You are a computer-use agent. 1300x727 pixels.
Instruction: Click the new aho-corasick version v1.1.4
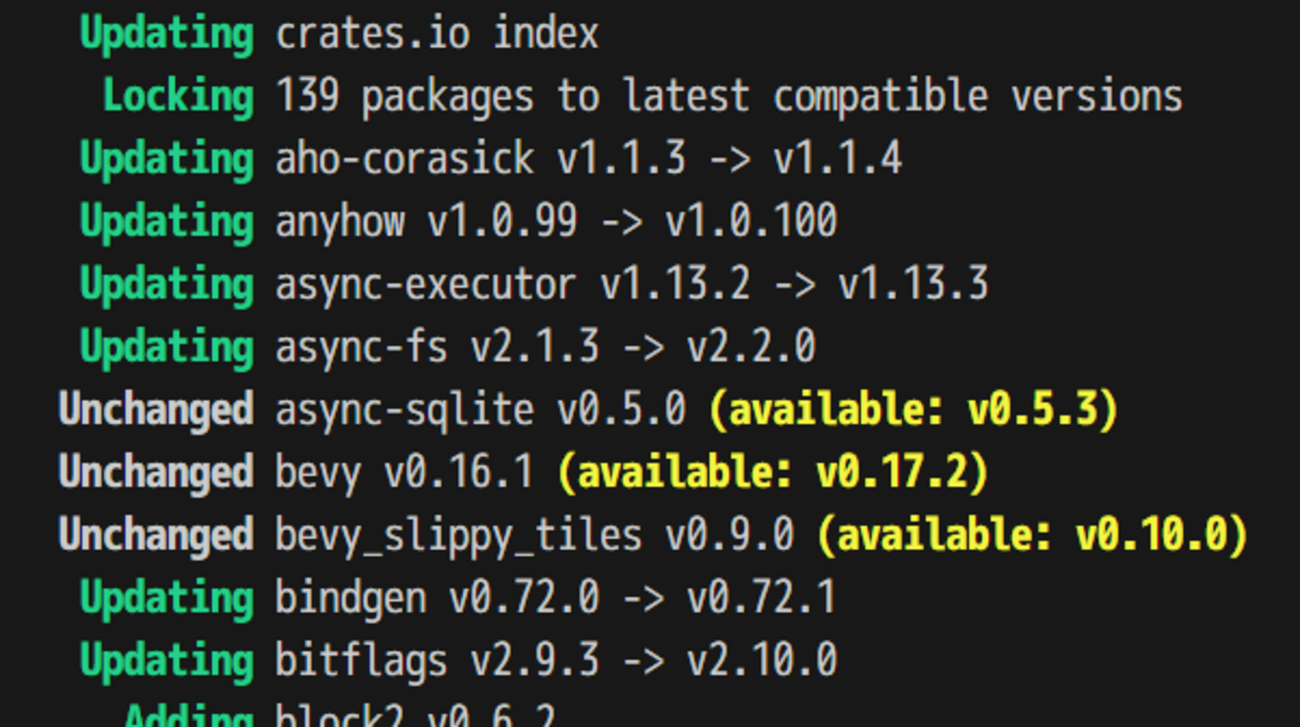[838, 160]
